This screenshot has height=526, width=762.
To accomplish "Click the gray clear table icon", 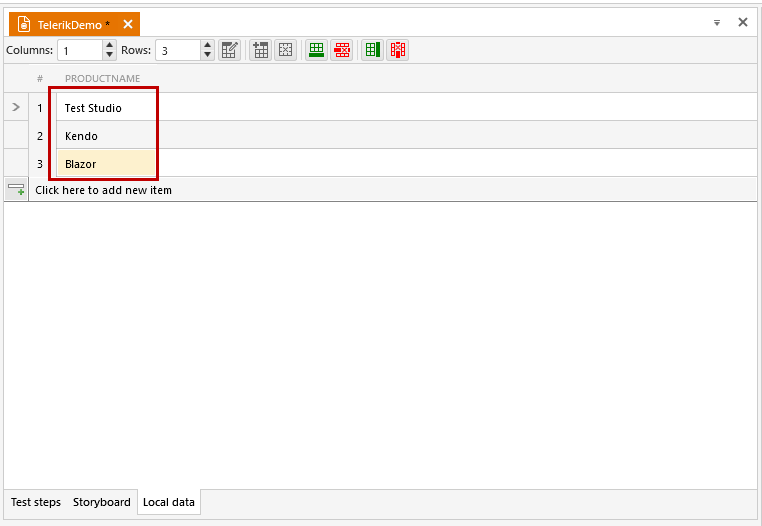I will point(286,50).
